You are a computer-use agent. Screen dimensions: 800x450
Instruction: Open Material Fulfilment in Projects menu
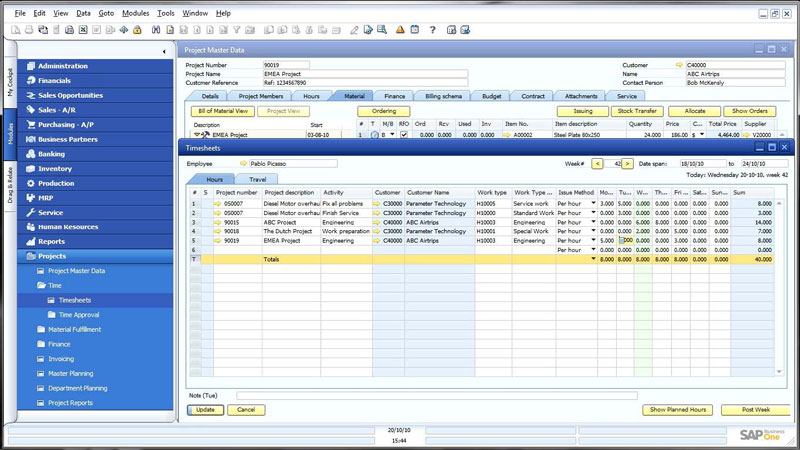point(74,330)
